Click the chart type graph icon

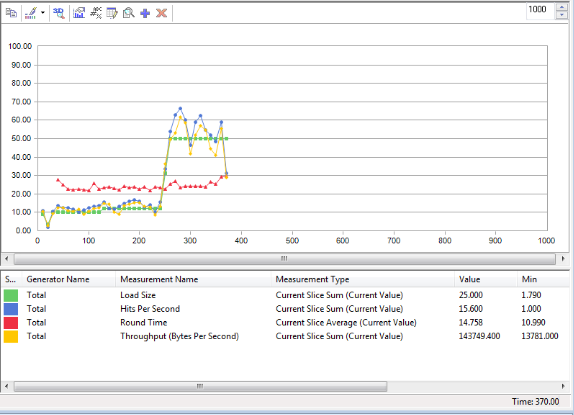[x=79, y=13]
